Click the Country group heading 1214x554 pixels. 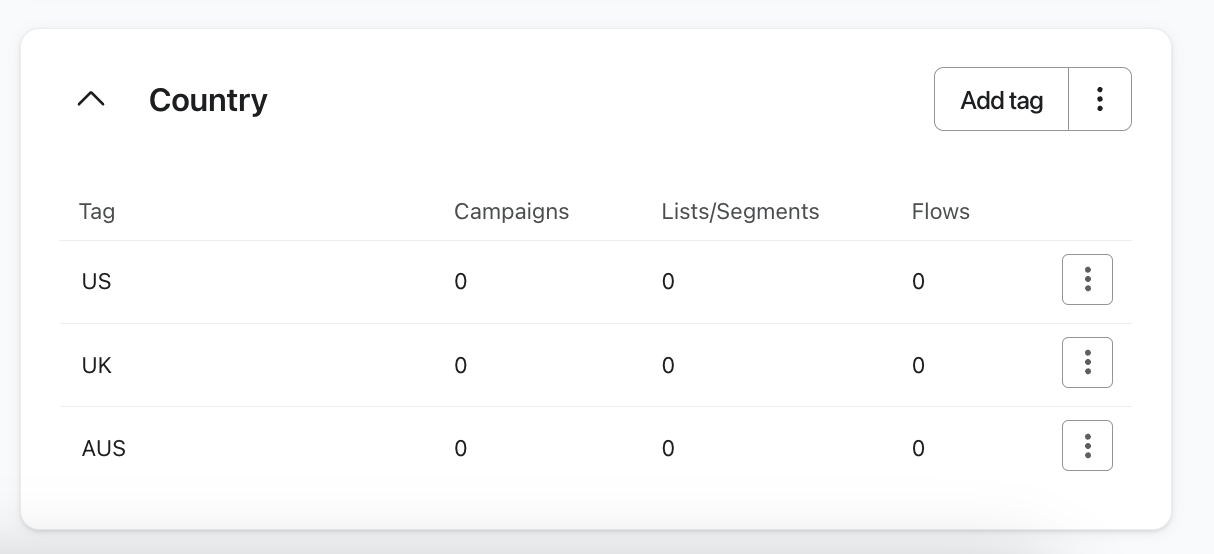208,100
